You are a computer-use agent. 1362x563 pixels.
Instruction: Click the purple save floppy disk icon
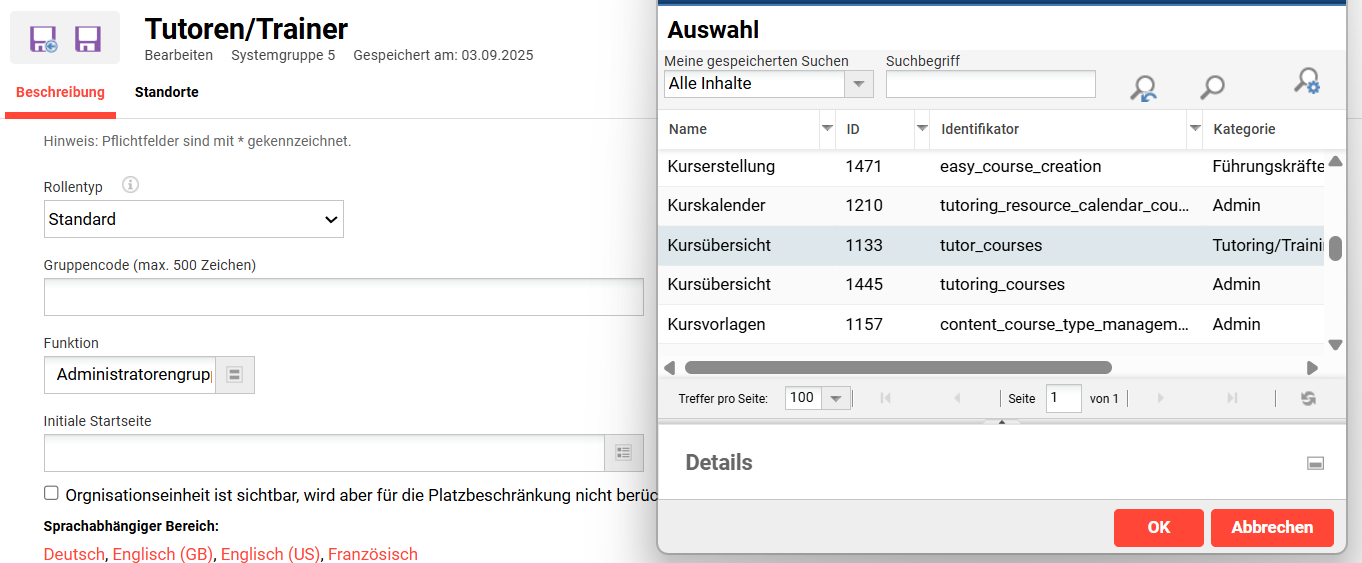pyautogui.click(x=88, y=39)
